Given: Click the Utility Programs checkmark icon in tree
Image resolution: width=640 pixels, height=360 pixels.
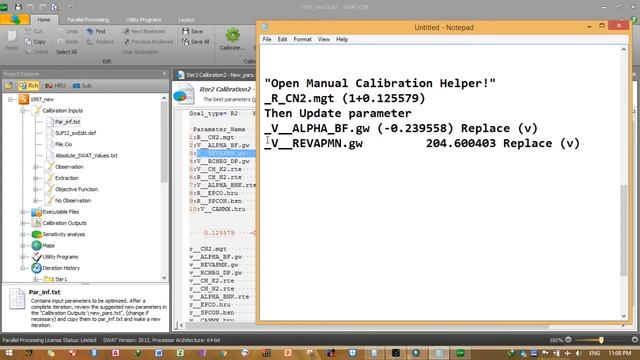Looking at the screenshot, I should (x=36, y=257).
